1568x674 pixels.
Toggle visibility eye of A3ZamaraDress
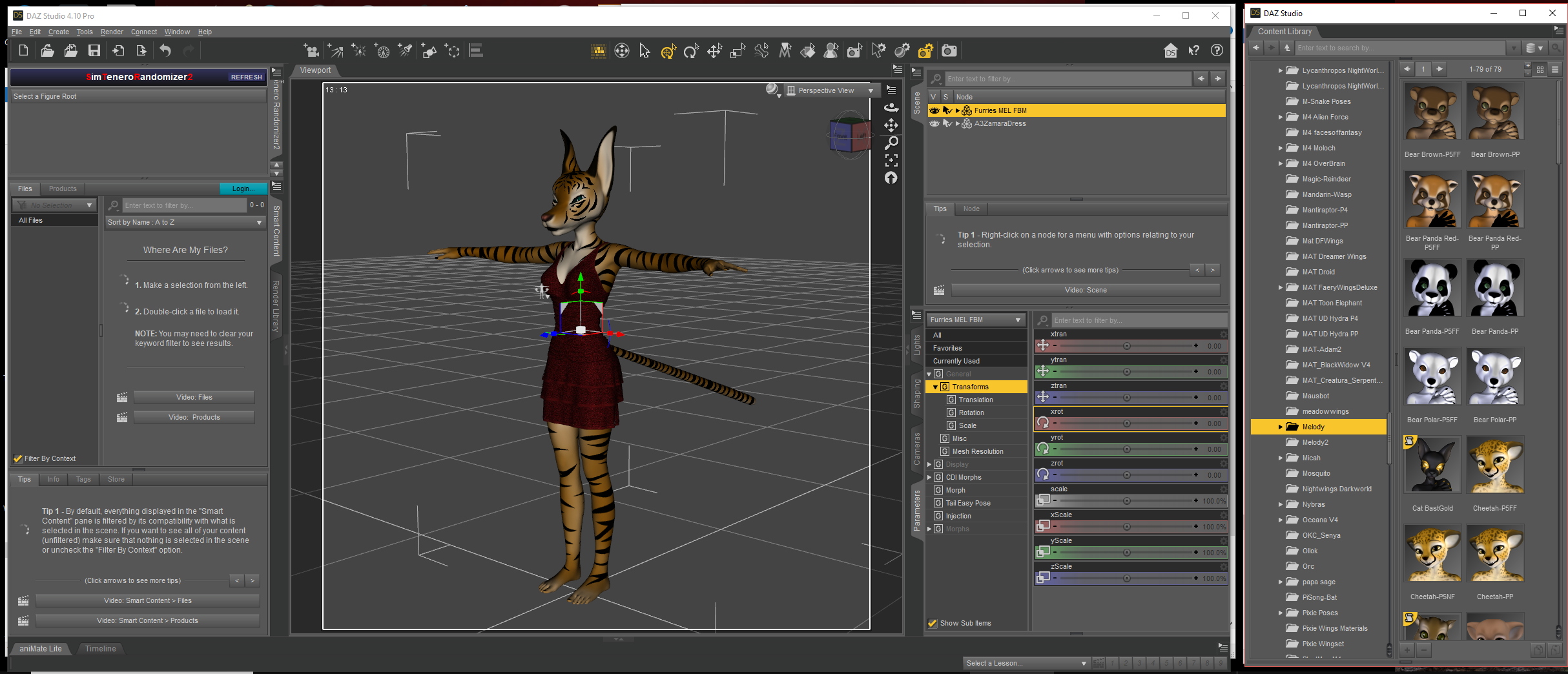[934, 123]
